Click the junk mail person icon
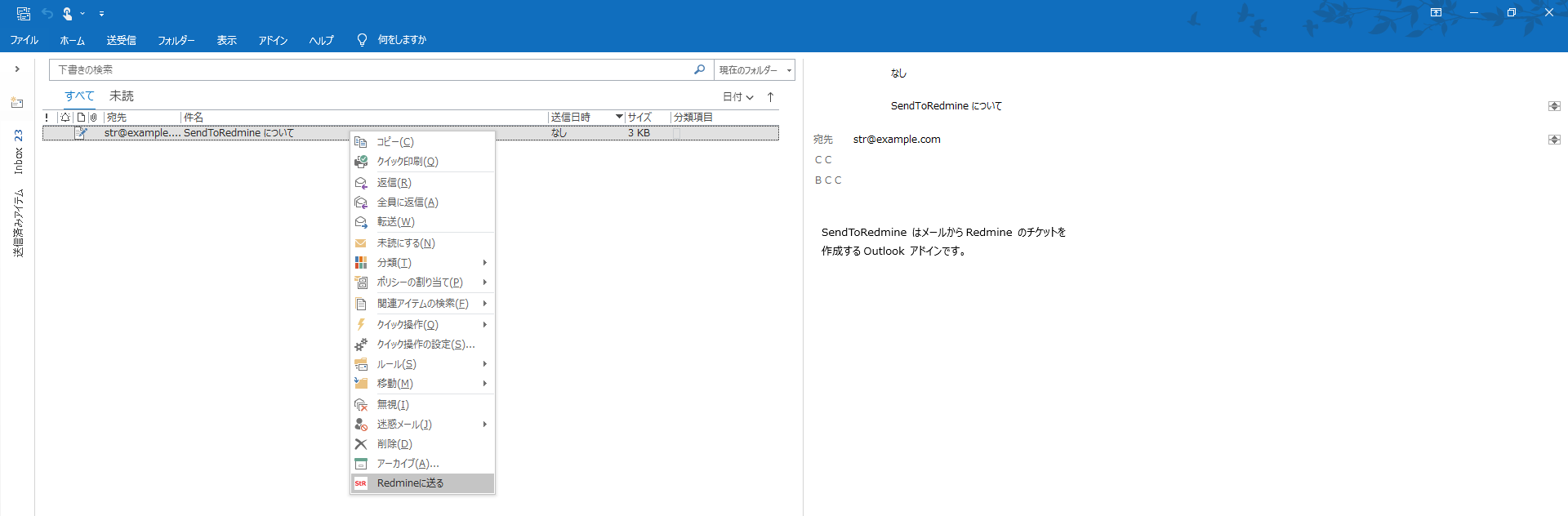Image resolution: width=1568 pixels, height=516 pixels. point(360,425)
